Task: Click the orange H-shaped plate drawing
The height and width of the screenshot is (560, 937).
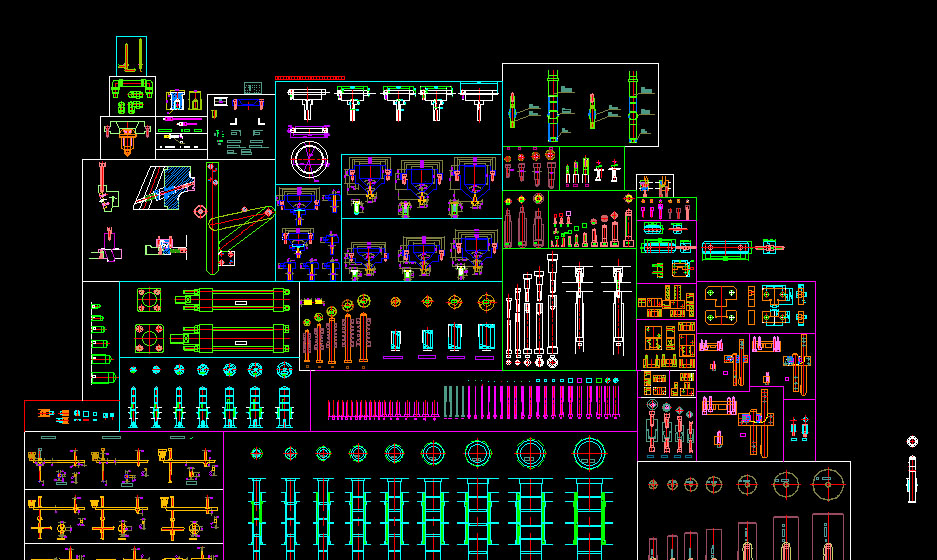Action: point(721,305)
